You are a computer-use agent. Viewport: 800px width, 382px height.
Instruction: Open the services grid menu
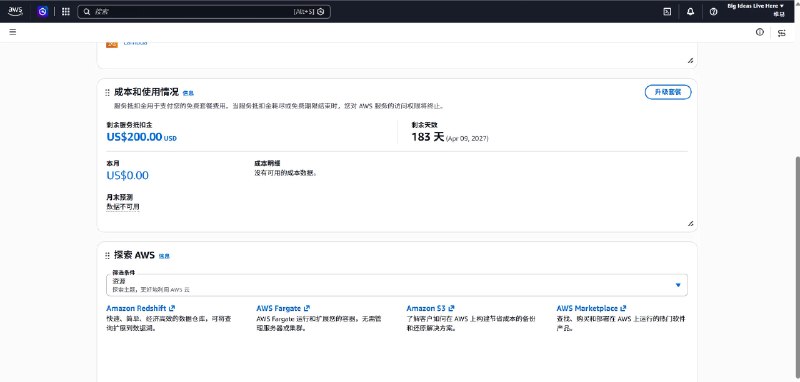click(66, 11)
